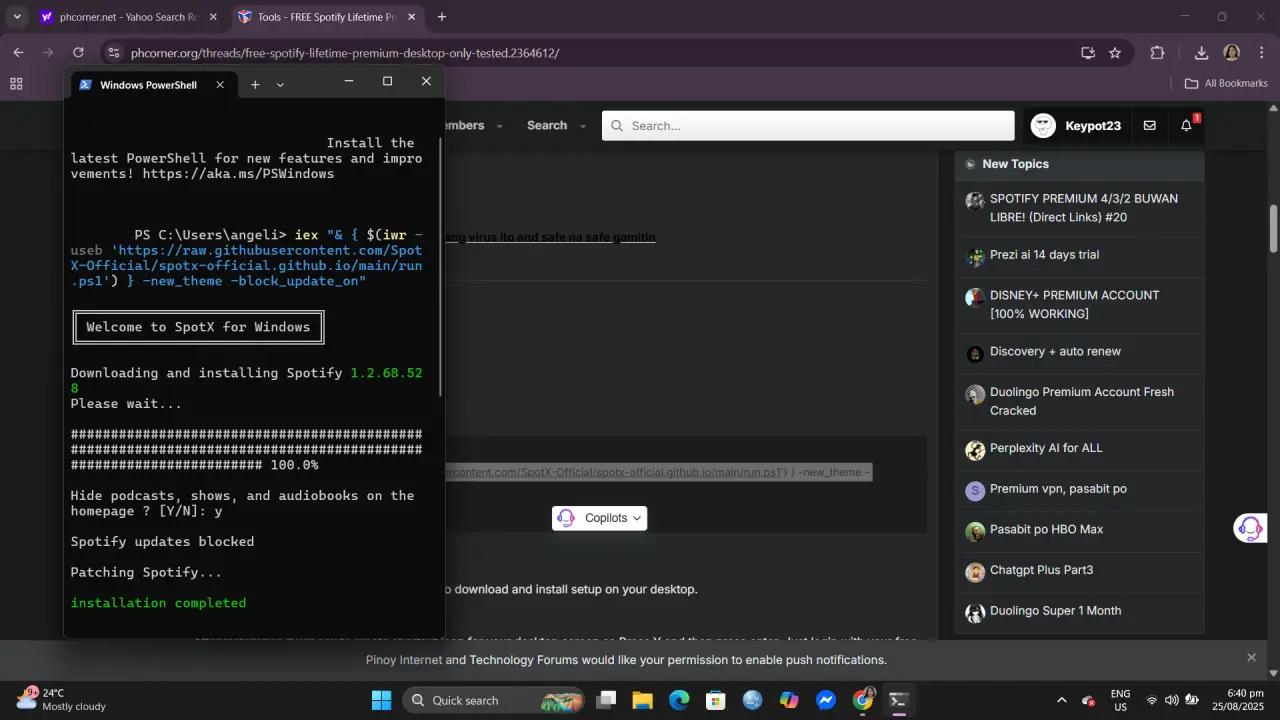The height and width of the screenshot is (720, 1280).
Task: Open File Explorer from taskbar
Action: (x=642, y=700)
